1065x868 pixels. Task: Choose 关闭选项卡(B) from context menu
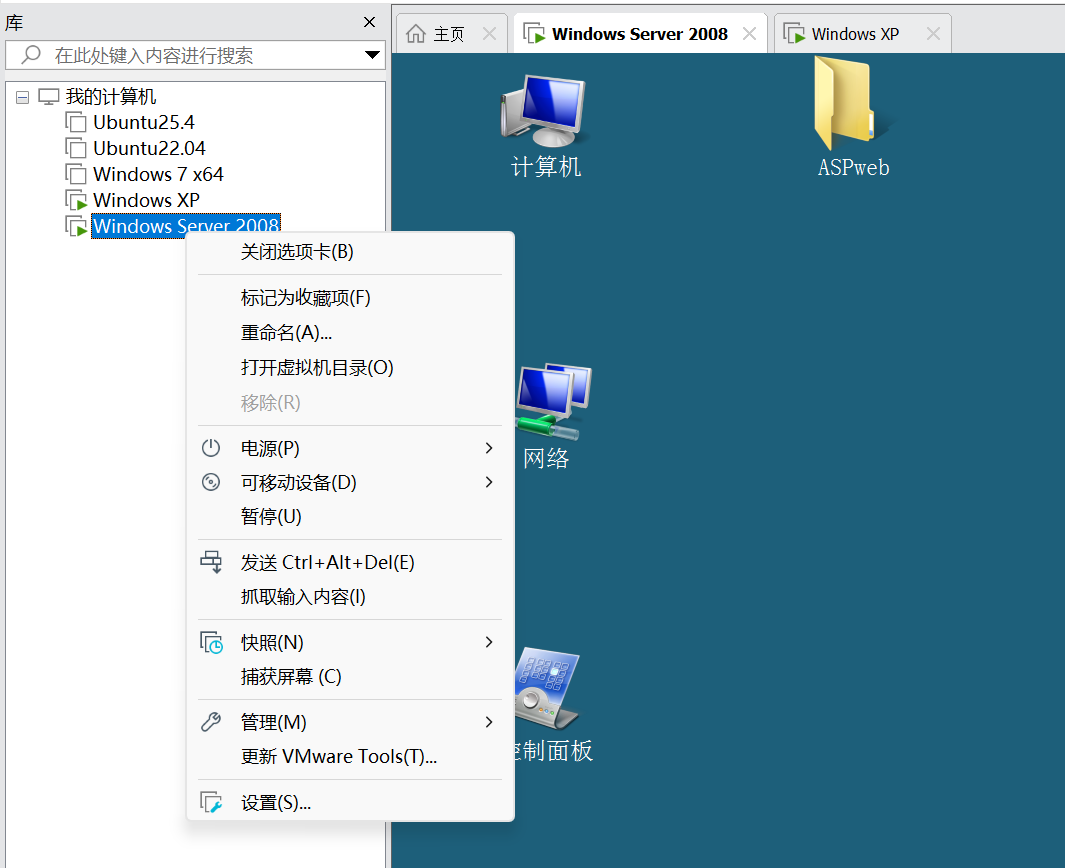pos(350,252)
